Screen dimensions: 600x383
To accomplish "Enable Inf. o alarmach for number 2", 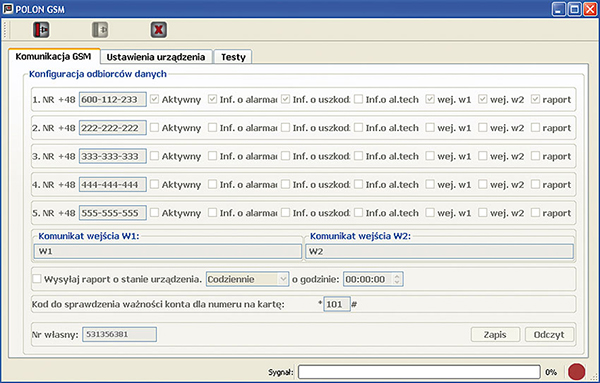I will click(x=212, y=127).
